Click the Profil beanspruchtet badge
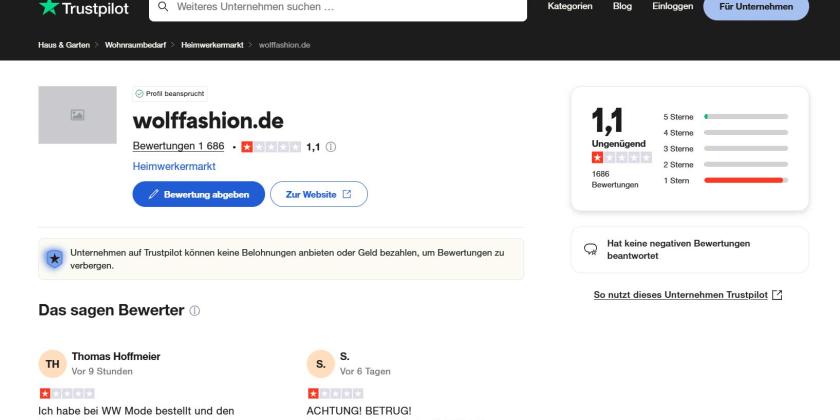Viewport: 840px width, 420px height. coord(170,94)
